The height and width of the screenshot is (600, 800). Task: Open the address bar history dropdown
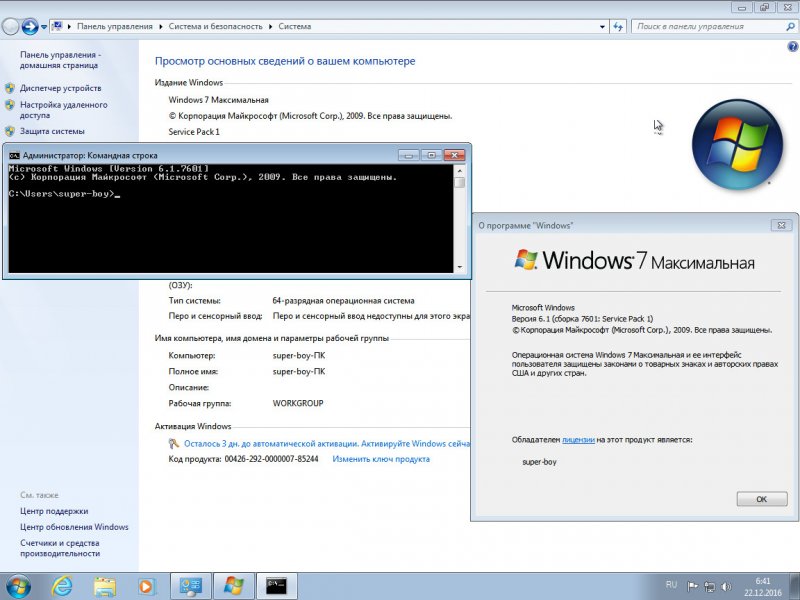602,27
